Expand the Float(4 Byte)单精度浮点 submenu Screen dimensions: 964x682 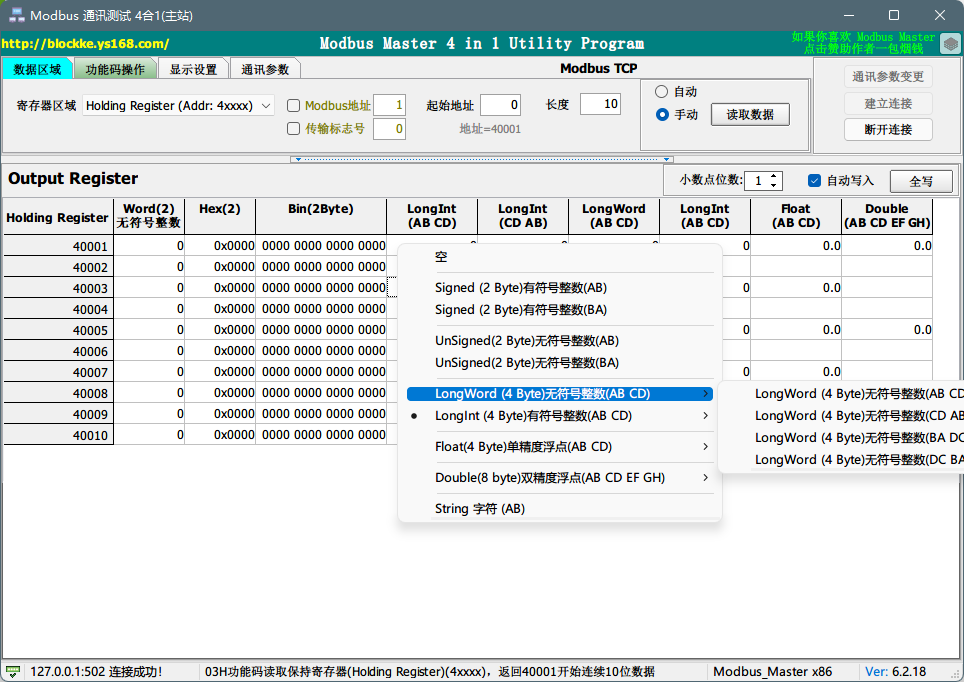pos(560,447)
